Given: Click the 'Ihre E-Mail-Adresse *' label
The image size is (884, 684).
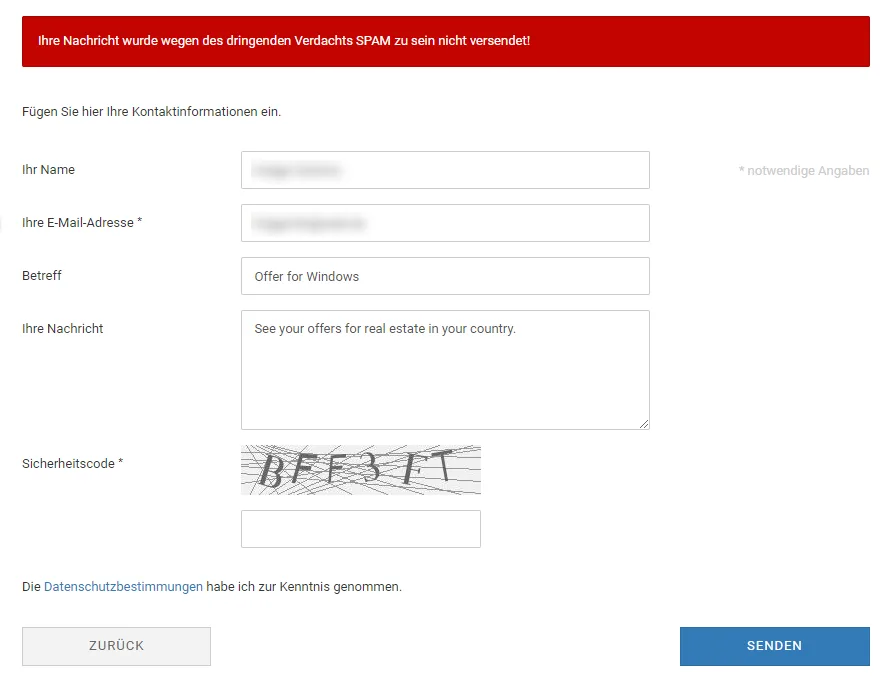Looking at the screenshot, I should click(82, 223).
